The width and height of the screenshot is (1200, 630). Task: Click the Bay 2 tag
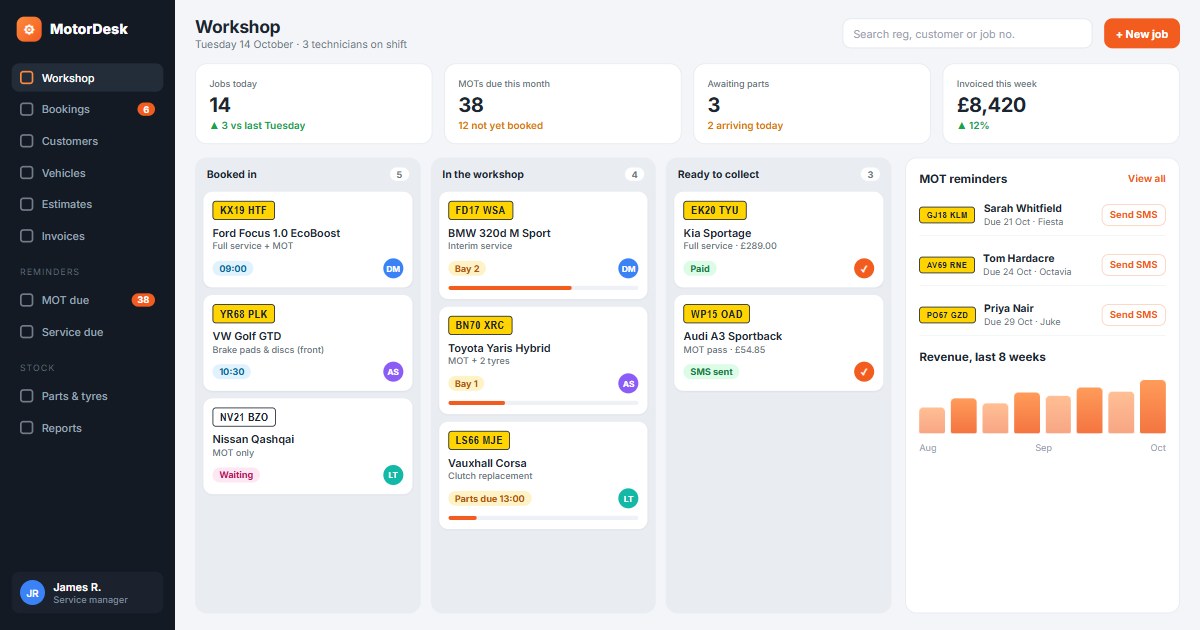pos(467,269)
